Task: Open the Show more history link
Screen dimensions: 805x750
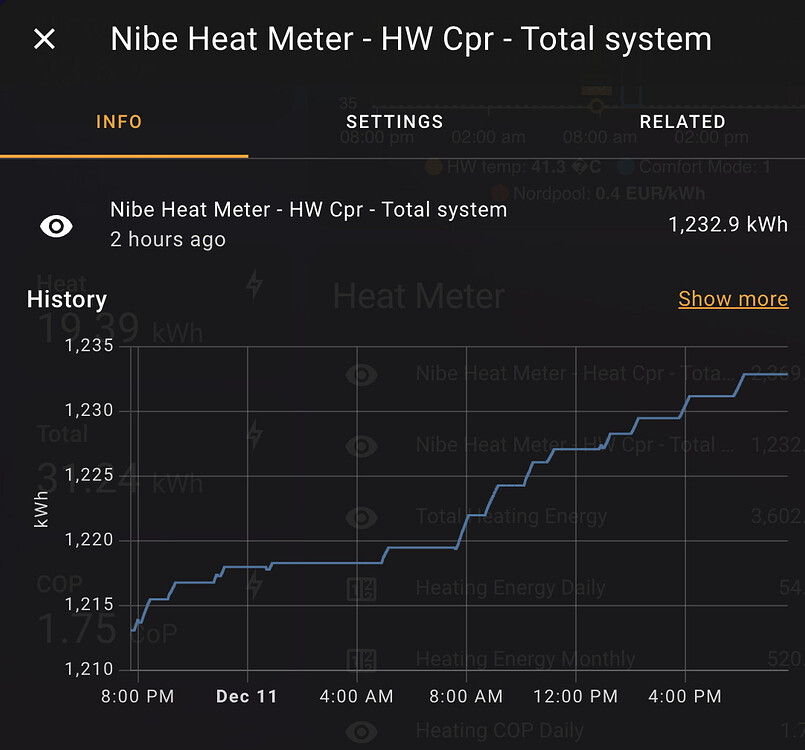Action: click(x=733, y=298)
